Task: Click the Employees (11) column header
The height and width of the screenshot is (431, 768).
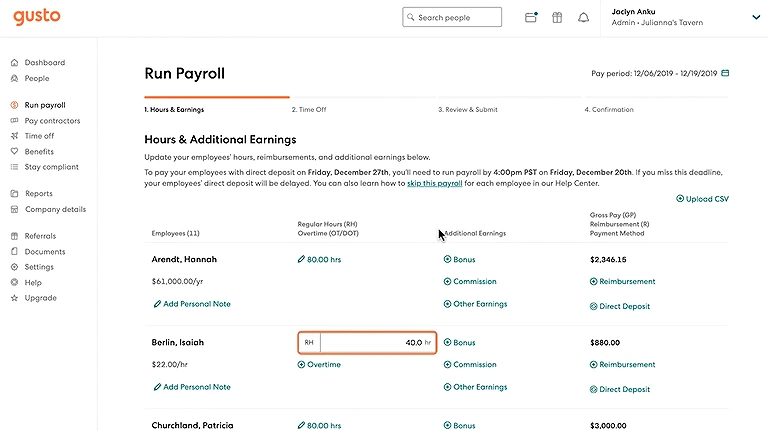Action: coord(175,234)
